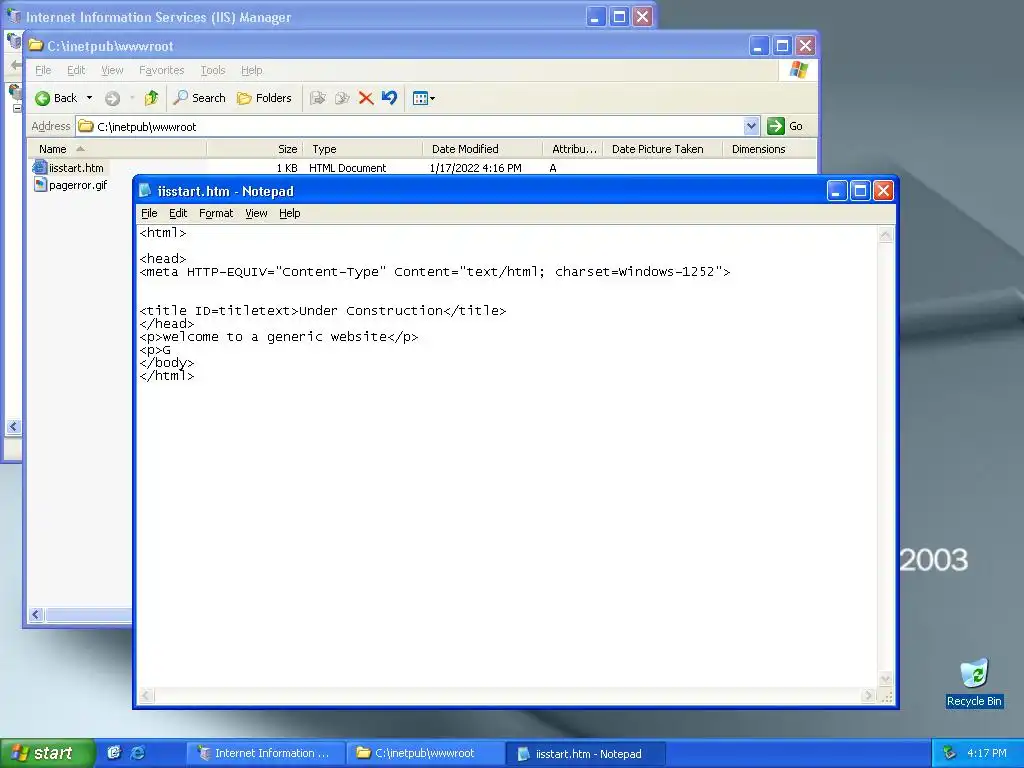
Task: Click the red Delete icon in Explorer toolbar
Action: coord(366,98)
